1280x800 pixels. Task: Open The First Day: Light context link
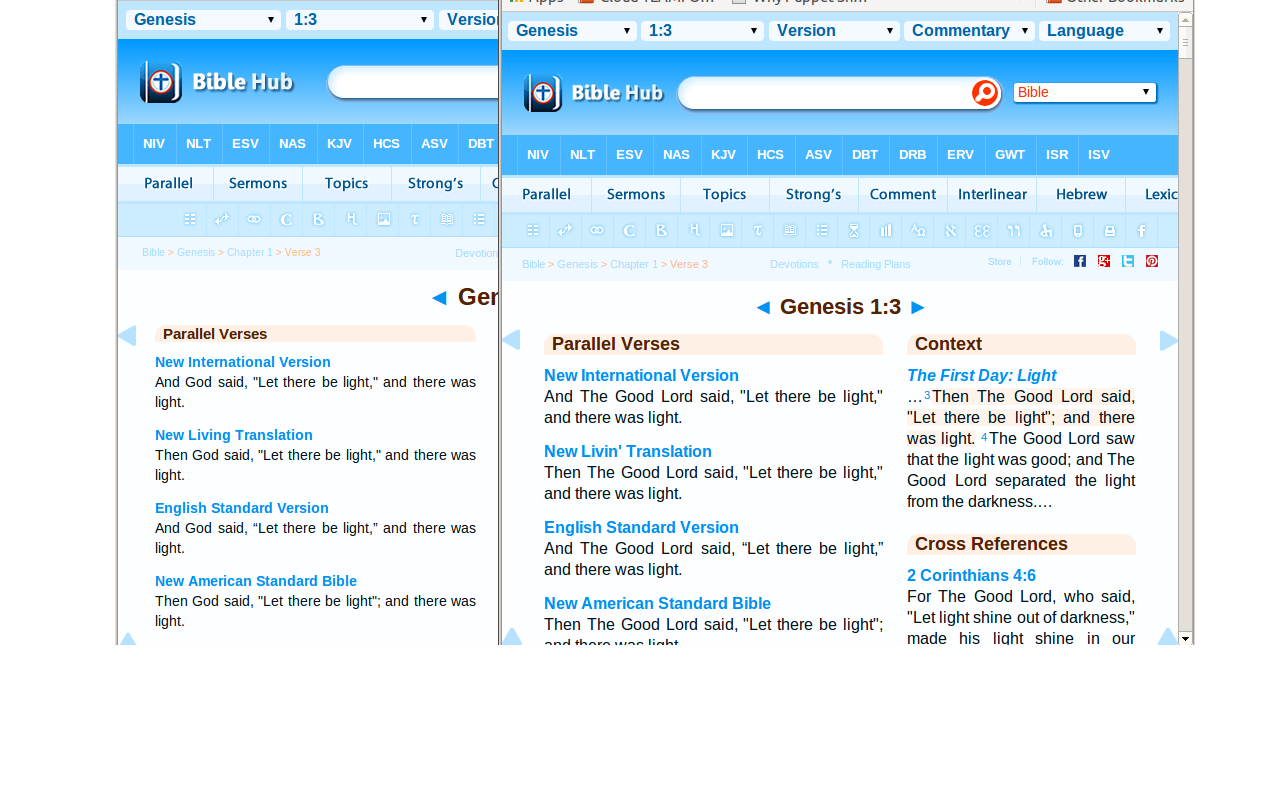981,375
